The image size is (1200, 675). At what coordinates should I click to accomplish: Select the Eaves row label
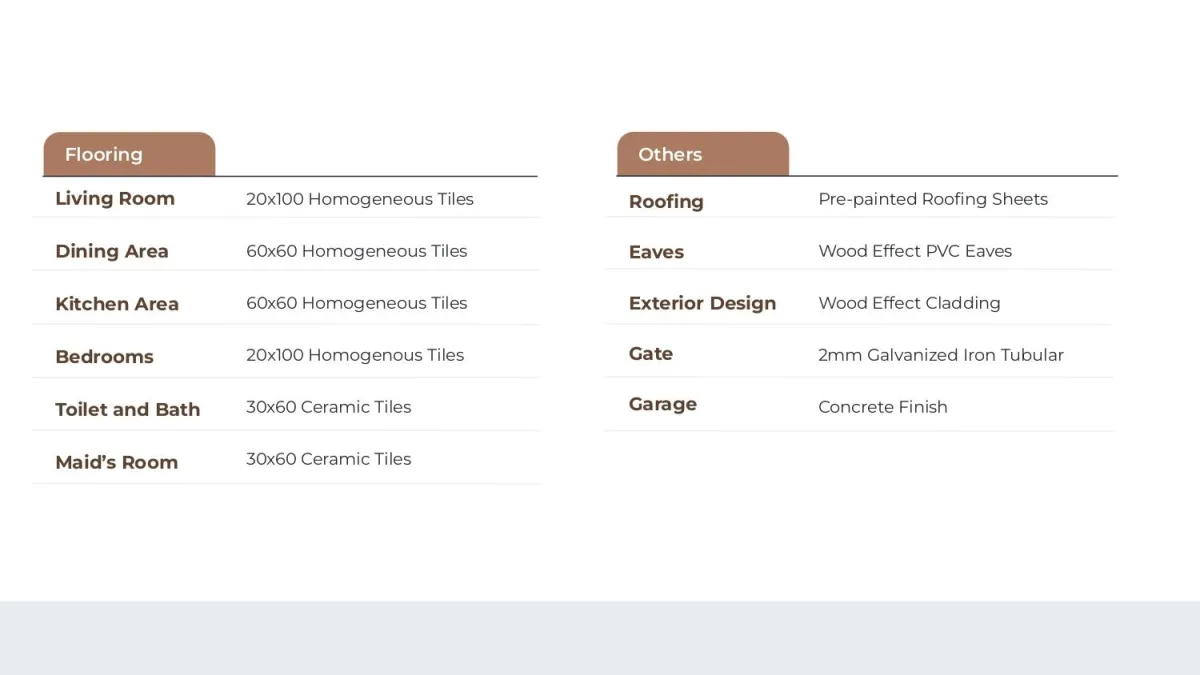(x=656, y=252)
